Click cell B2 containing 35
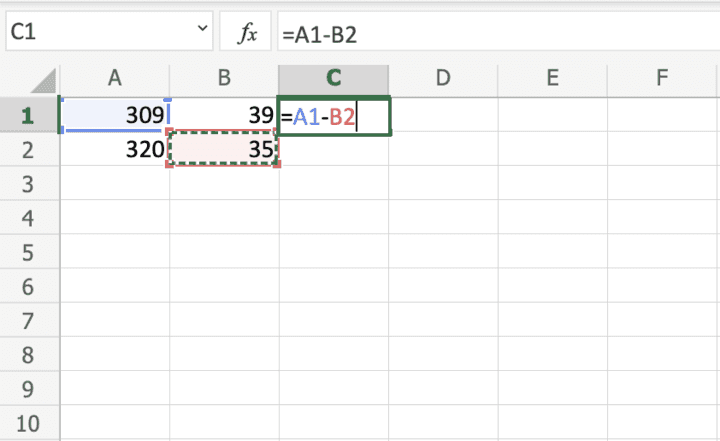The image size is (720, 441). 224,150
